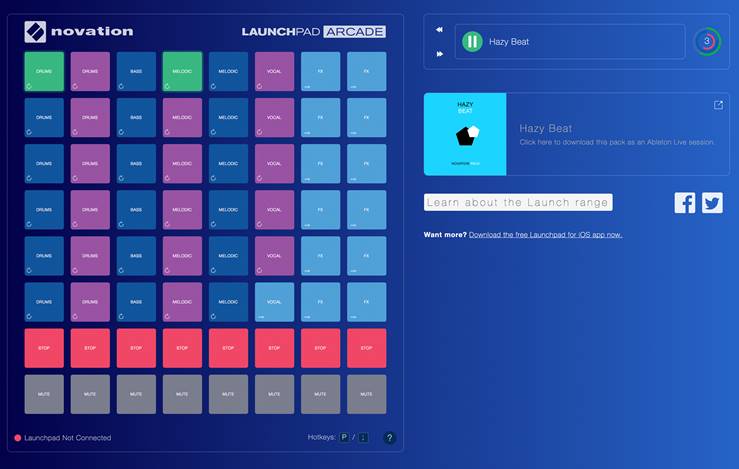Click the Novation logo
The width and height of the screenshot is (739, 469).
[79, 32]
